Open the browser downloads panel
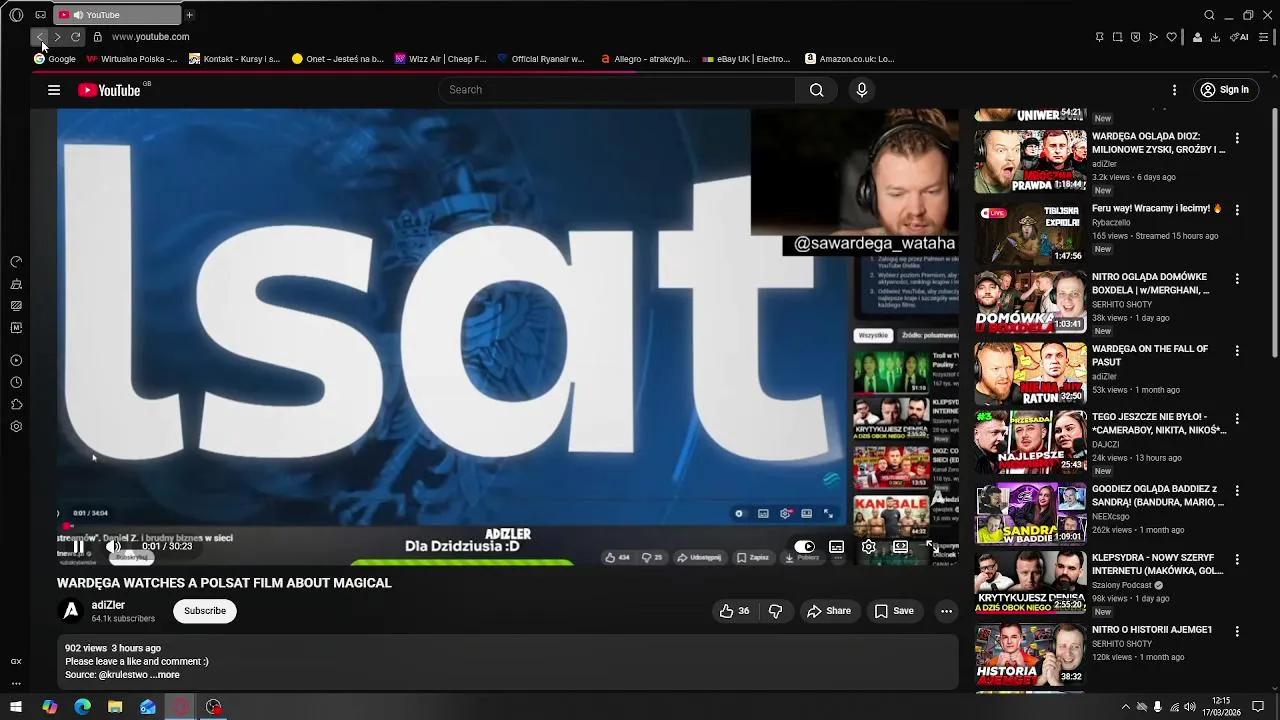Image resolution: width=1280 pixels, height=720 pixels. coord(1215,37)
